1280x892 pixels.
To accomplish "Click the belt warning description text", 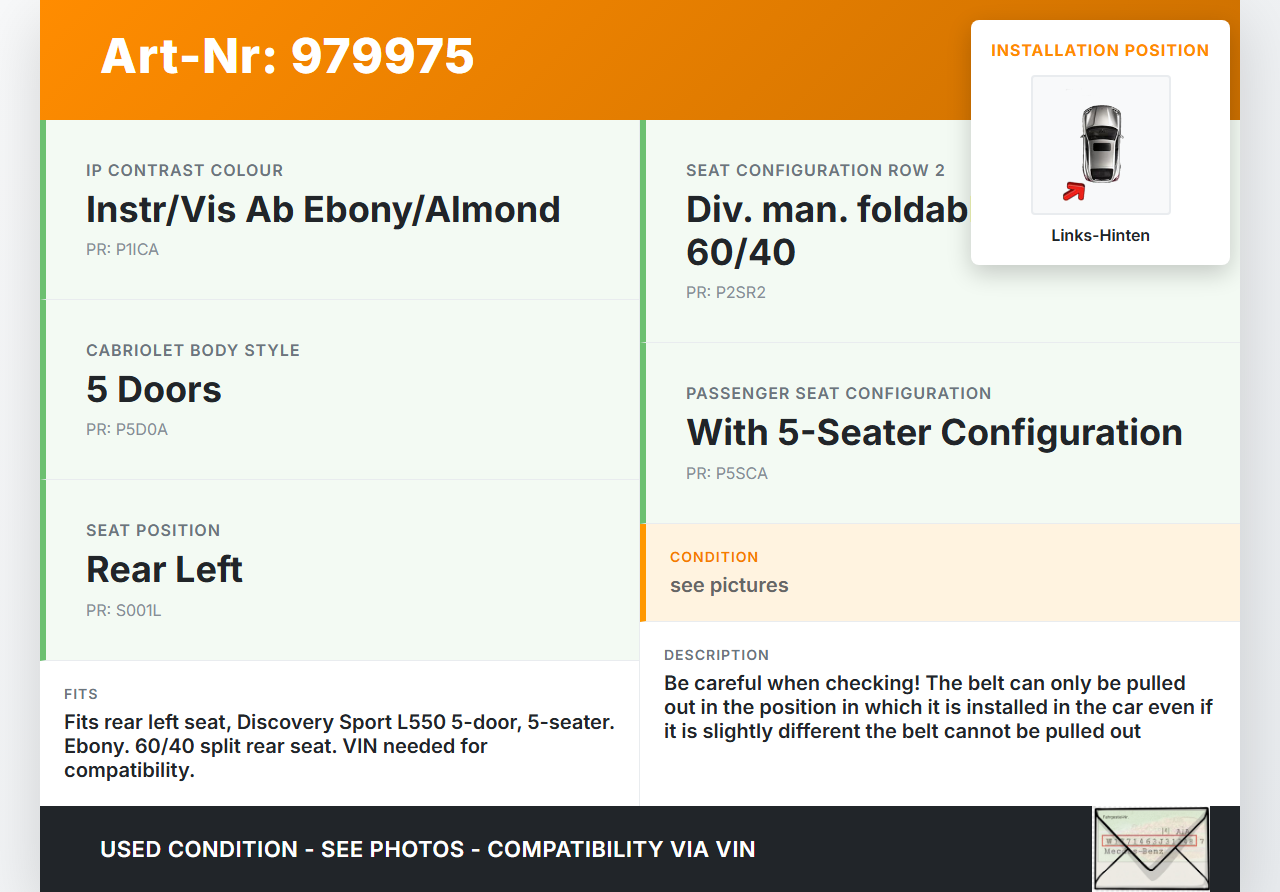I will (938, 708).
